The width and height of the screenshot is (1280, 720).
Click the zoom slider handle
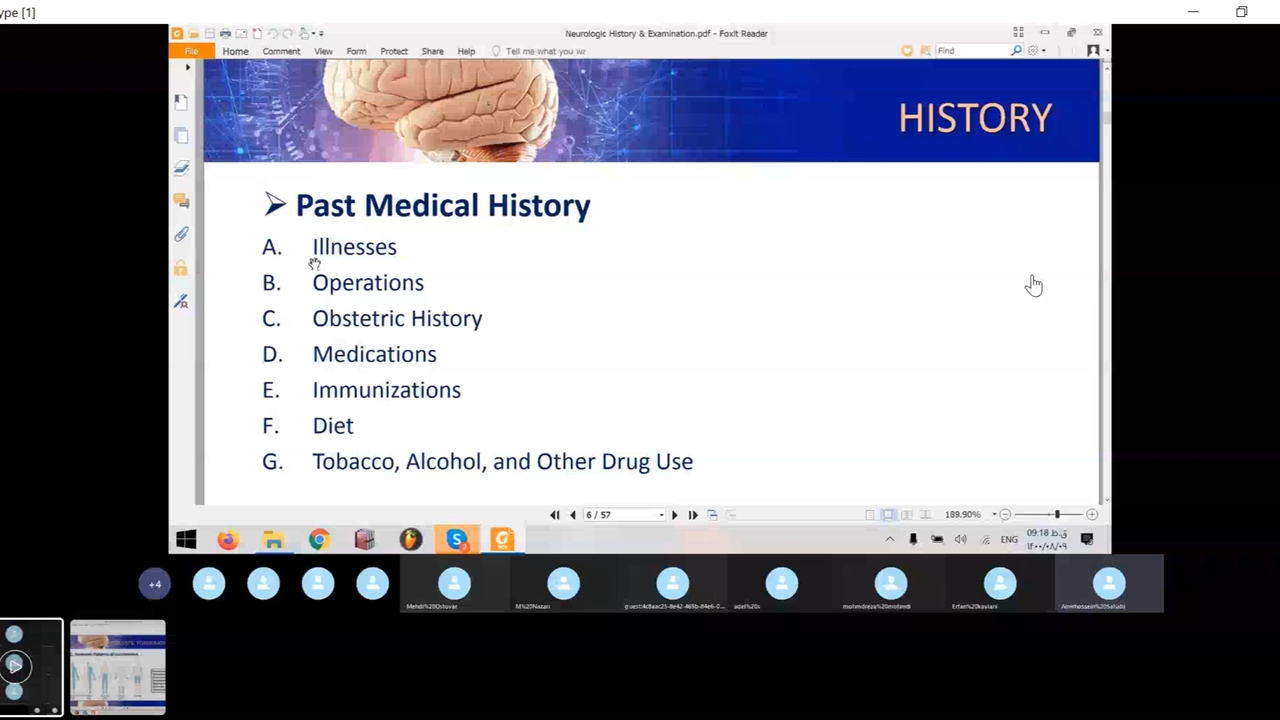tap(1057, 515)
